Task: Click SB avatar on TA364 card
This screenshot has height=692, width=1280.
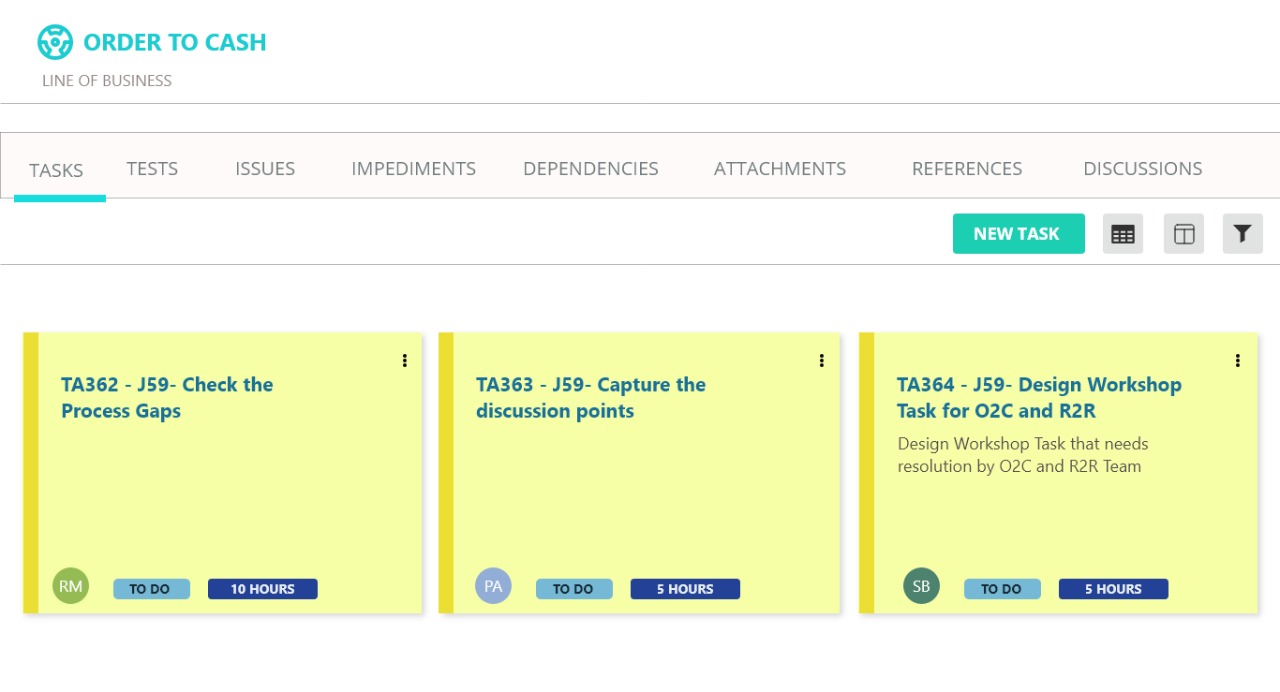Action: pos(921,586)
